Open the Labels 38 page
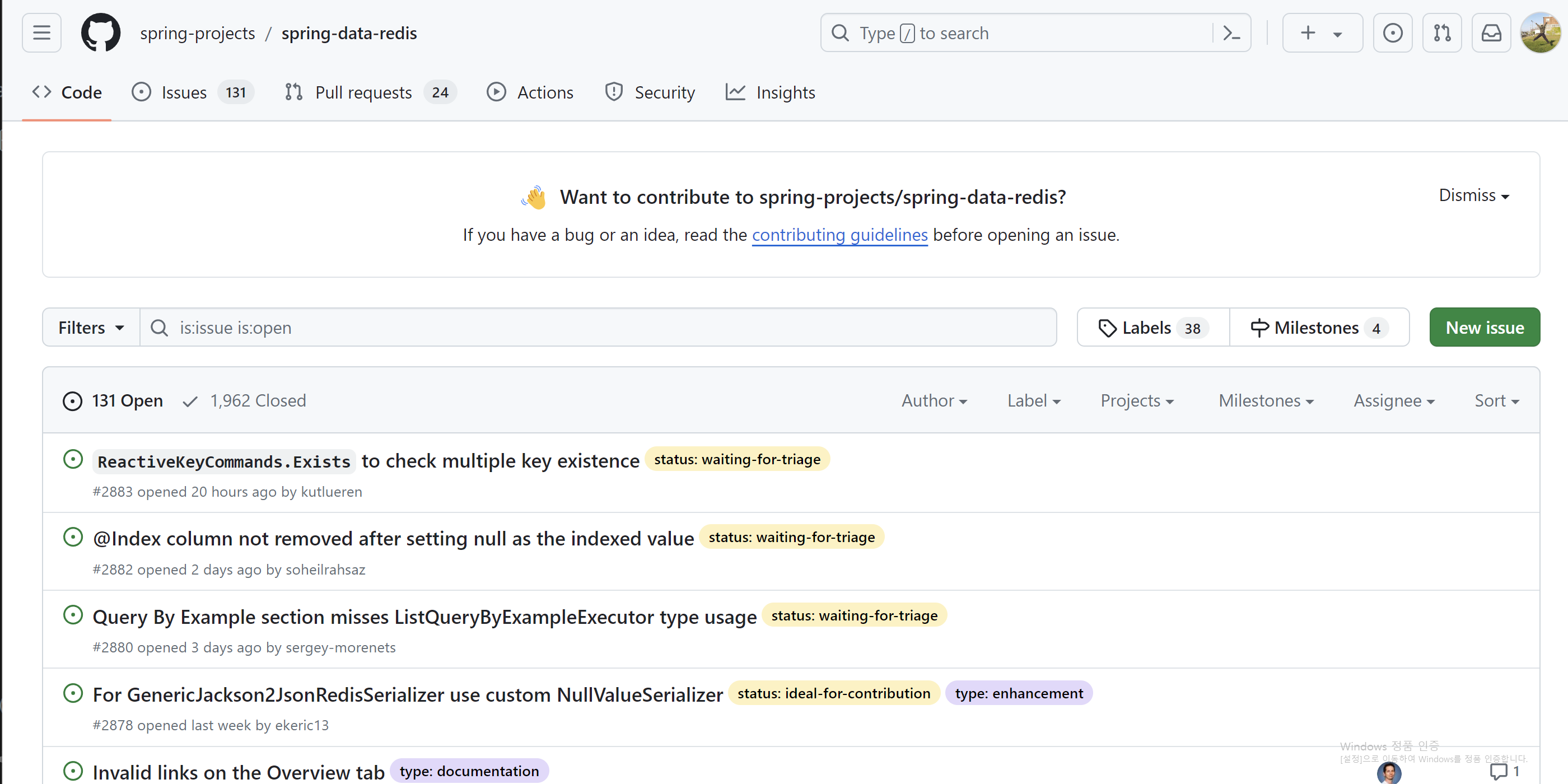Viewport: 1568px width, 784px height. (x=1153, y=328)
